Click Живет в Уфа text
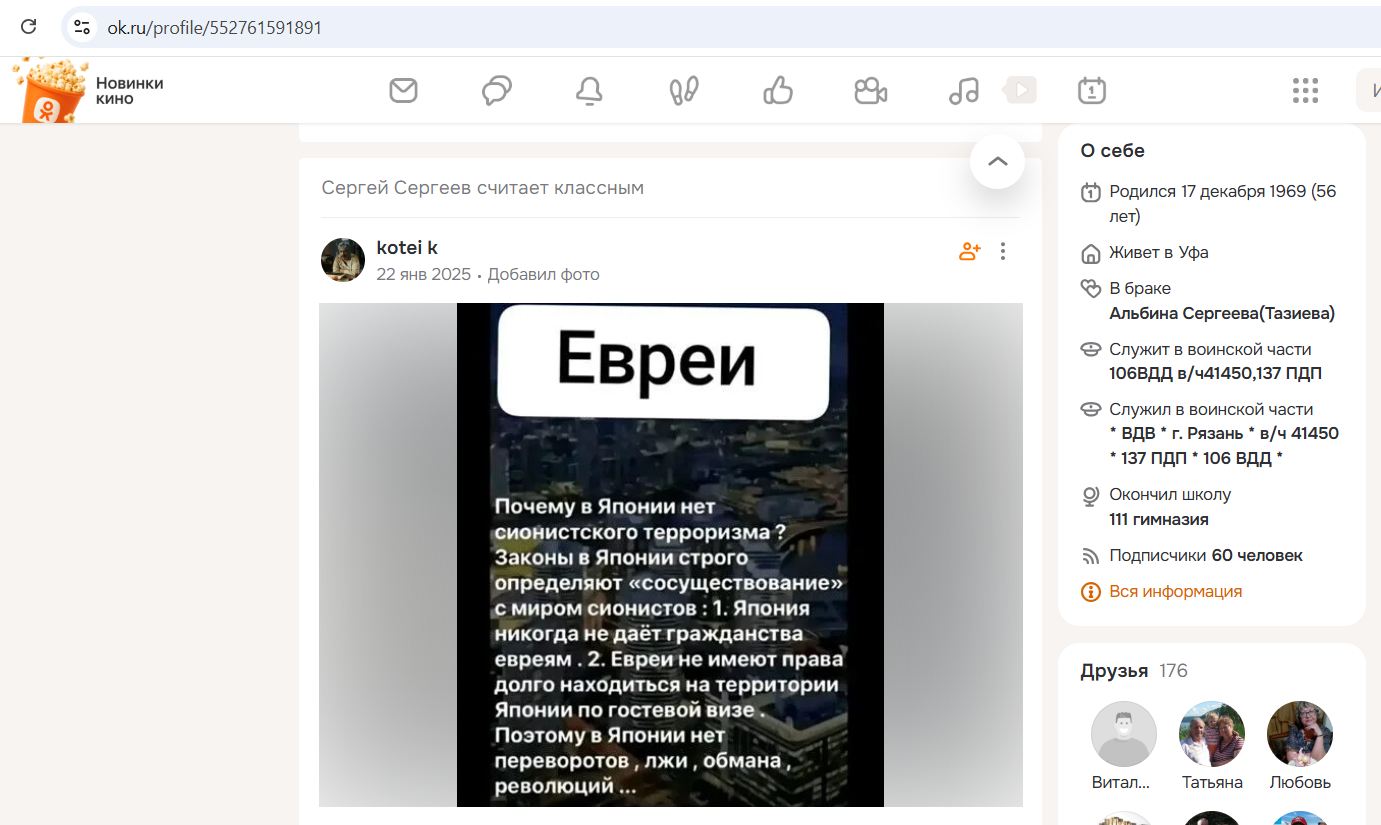 click(x=1159, y=252)
